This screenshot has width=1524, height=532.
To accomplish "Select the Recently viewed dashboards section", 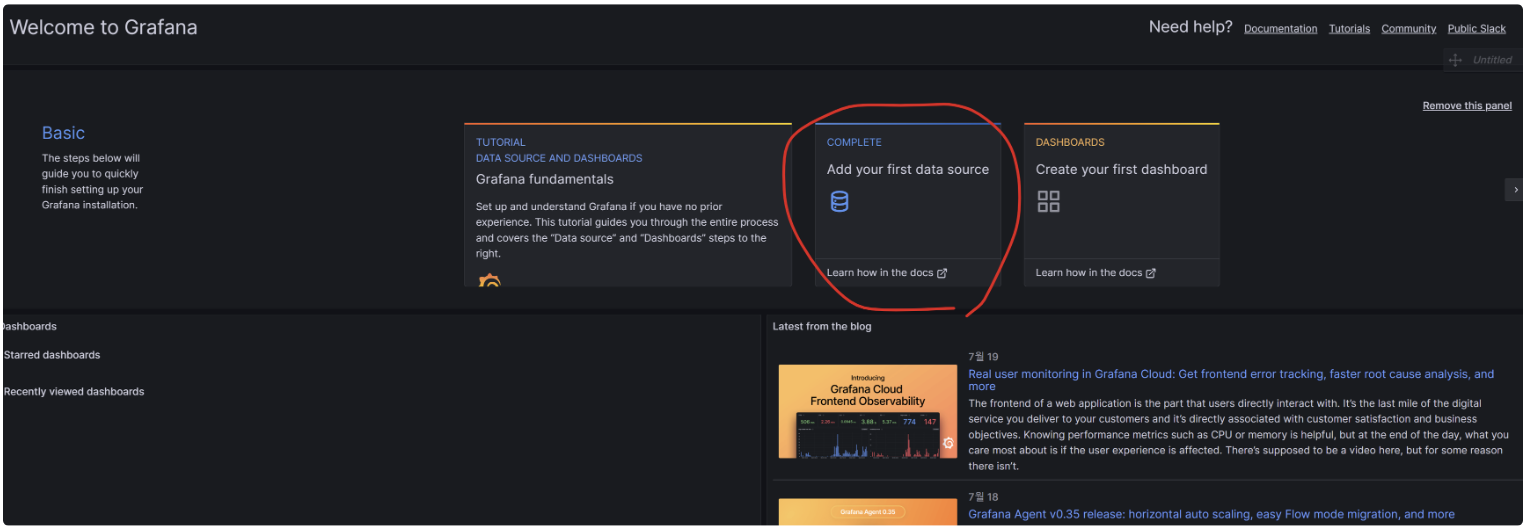I will pos(74,392).
